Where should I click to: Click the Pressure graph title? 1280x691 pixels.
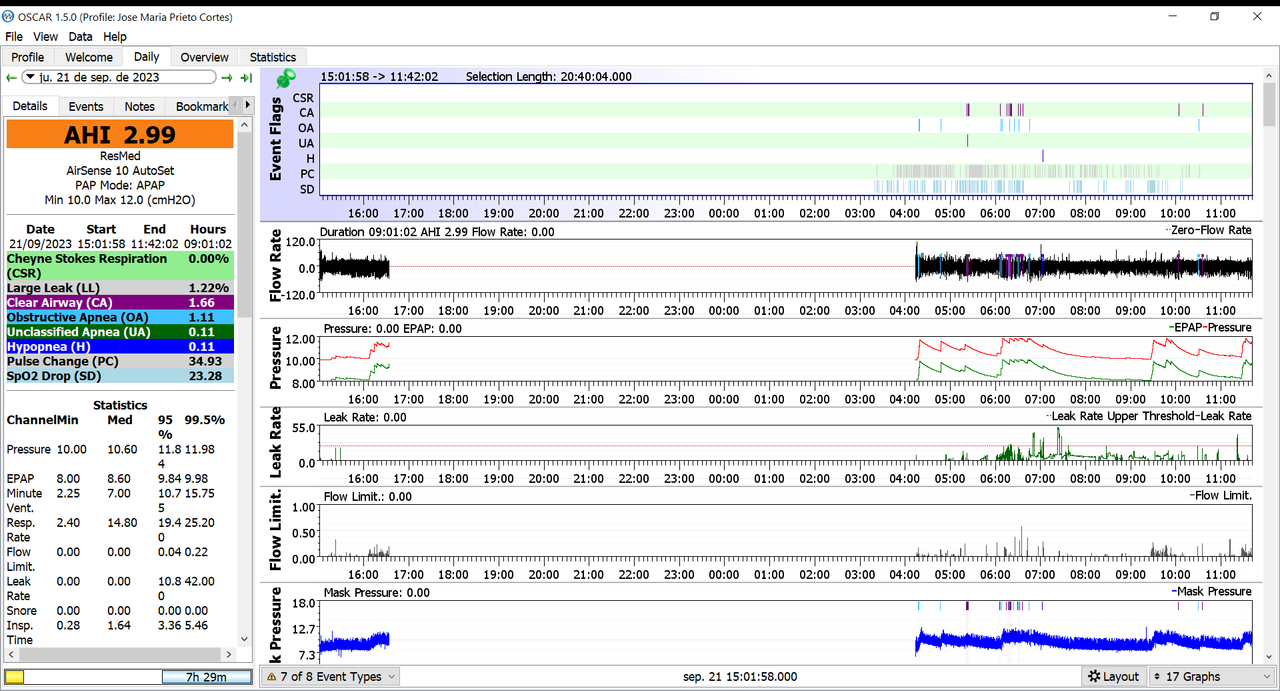(x=277, y=360)
